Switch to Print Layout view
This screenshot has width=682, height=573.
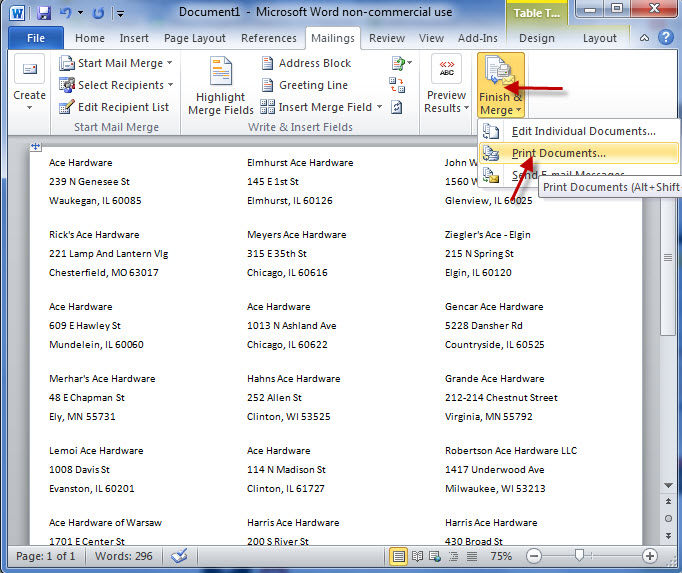click(398, 556)
